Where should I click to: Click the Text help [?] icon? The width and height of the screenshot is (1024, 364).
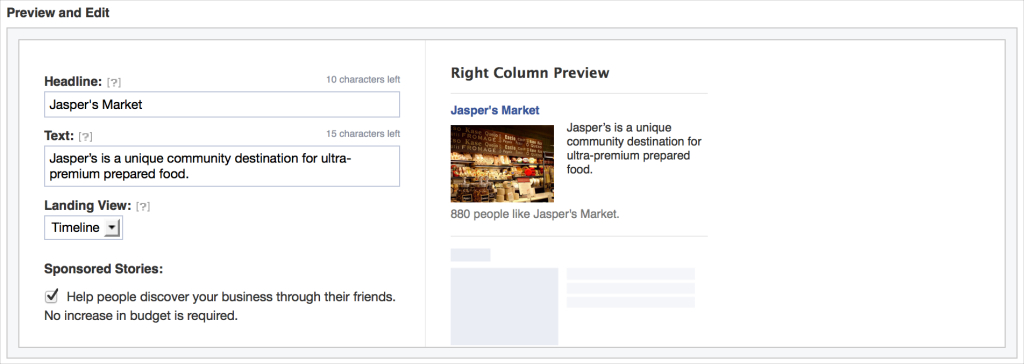tap(85, 137)
